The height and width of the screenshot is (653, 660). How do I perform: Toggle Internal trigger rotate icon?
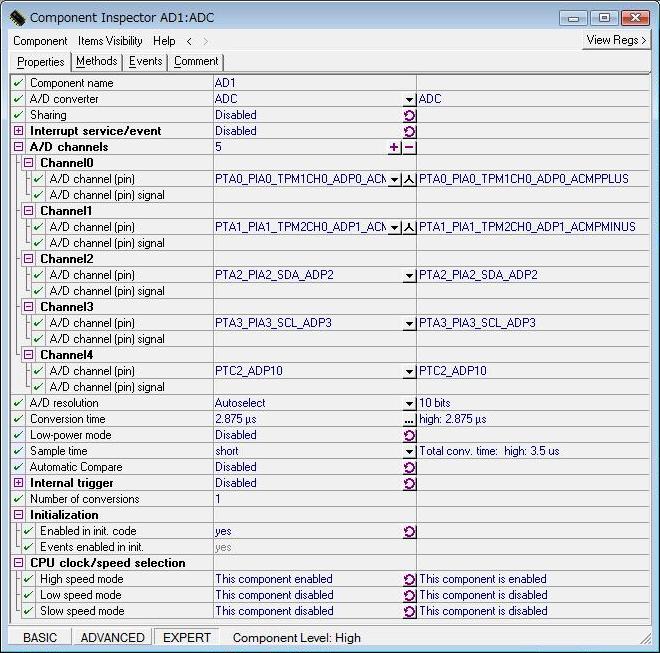[x=409, y=483]
